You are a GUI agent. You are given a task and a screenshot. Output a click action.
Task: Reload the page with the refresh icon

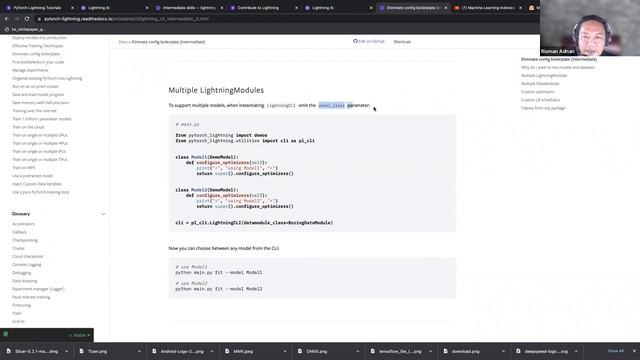point(27,19)
